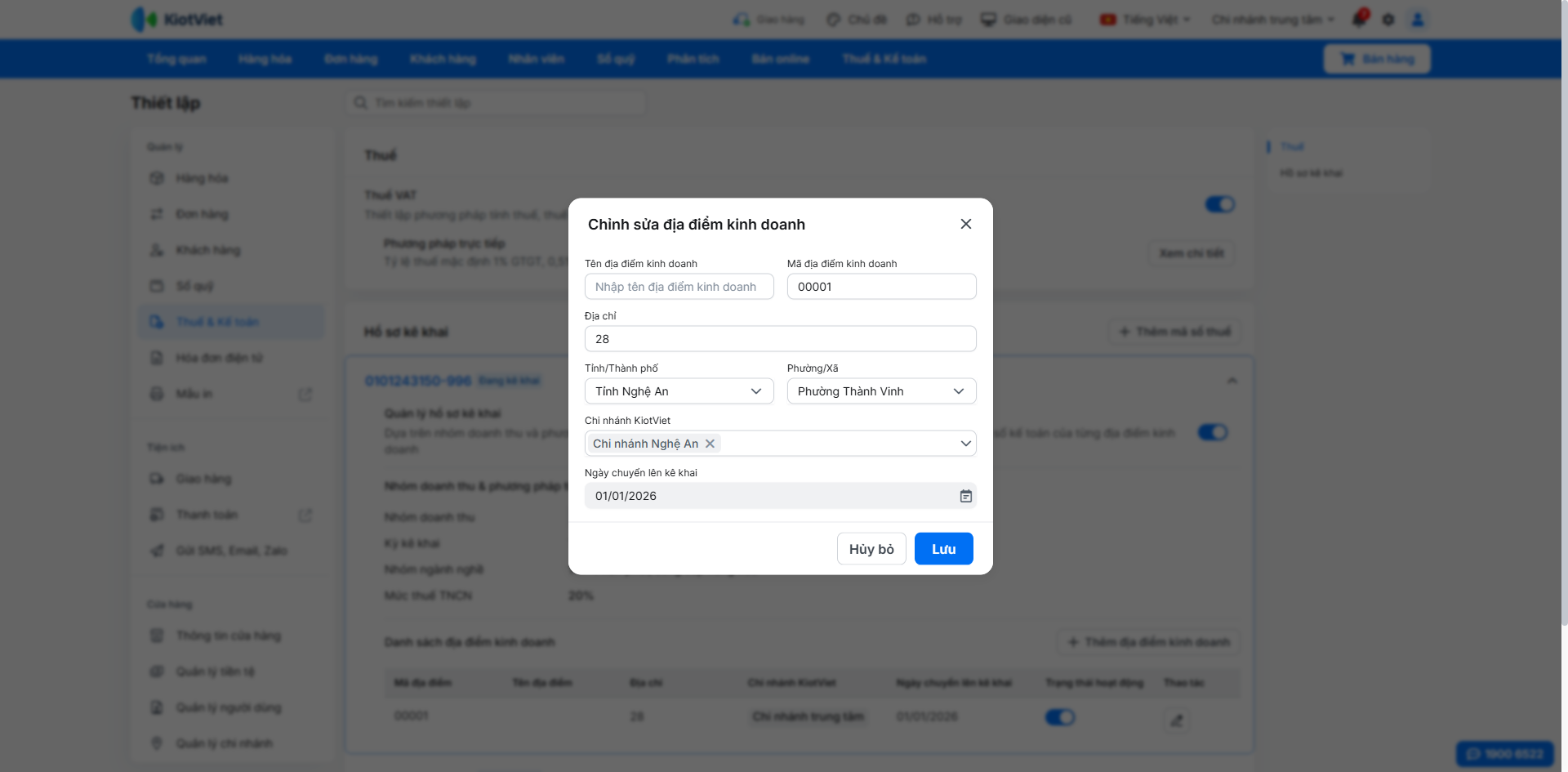Open Bán online in the navigation bar
This screenshot has width=1568, height=772.
click(x=781, y=59)
